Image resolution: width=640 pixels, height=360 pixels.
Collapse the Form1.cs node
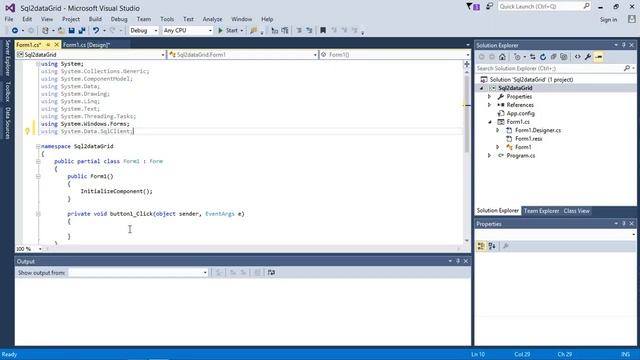coord(489,122)
